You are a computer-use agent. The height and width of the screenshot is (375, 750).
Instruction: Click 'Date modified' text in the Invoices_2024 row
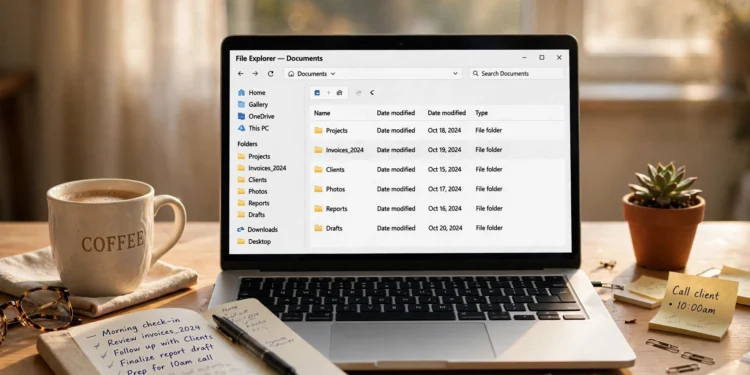point(396,150)
